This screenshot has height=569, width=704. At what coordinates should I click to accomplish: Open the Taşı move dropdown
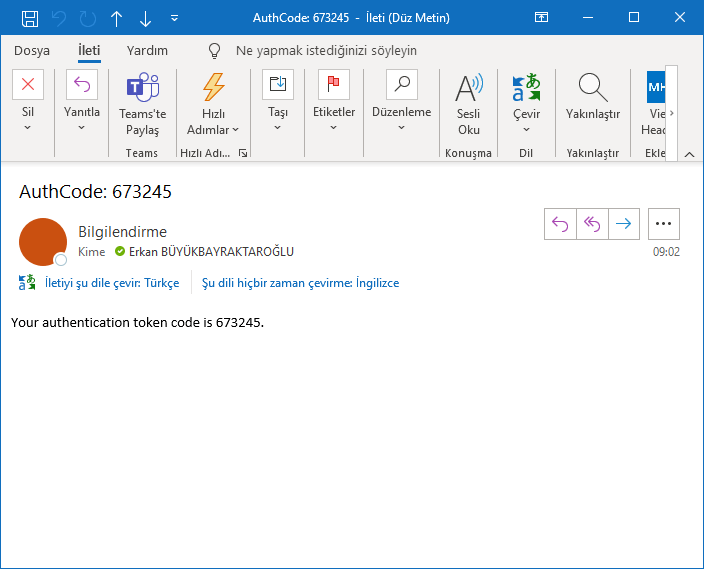pos(278,127)
